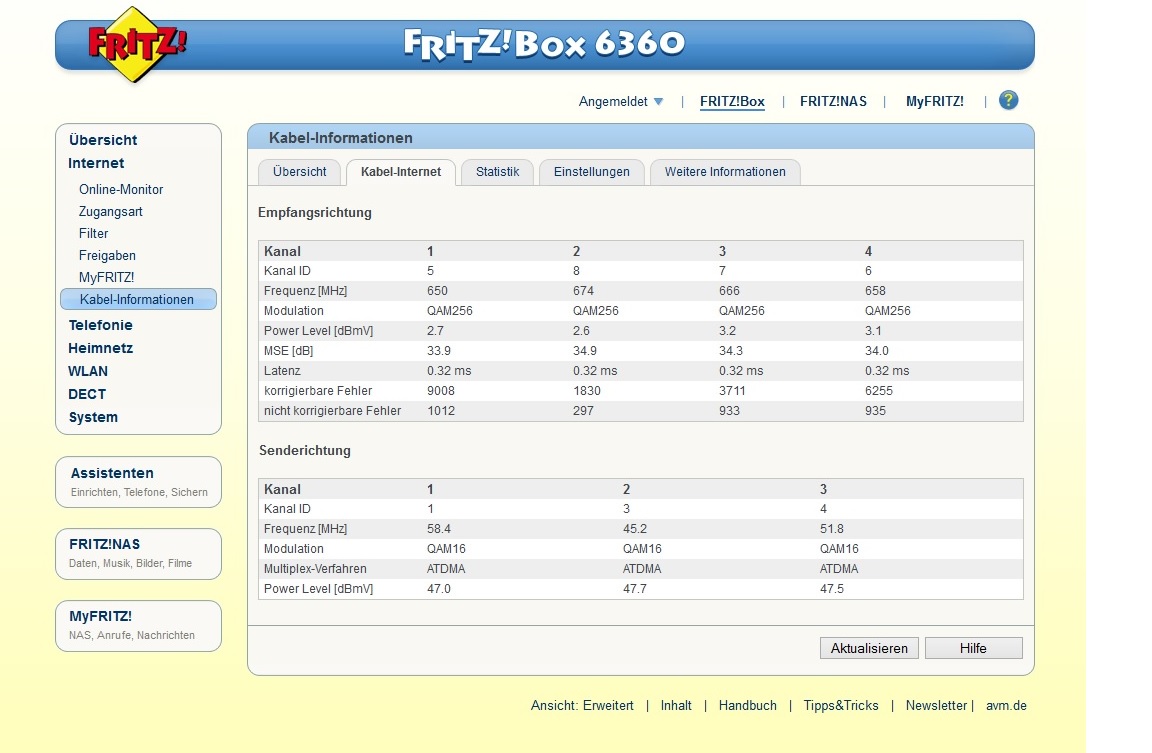Click the Senderichtung heading
The image size is (1152, 753).
[304, 450]
